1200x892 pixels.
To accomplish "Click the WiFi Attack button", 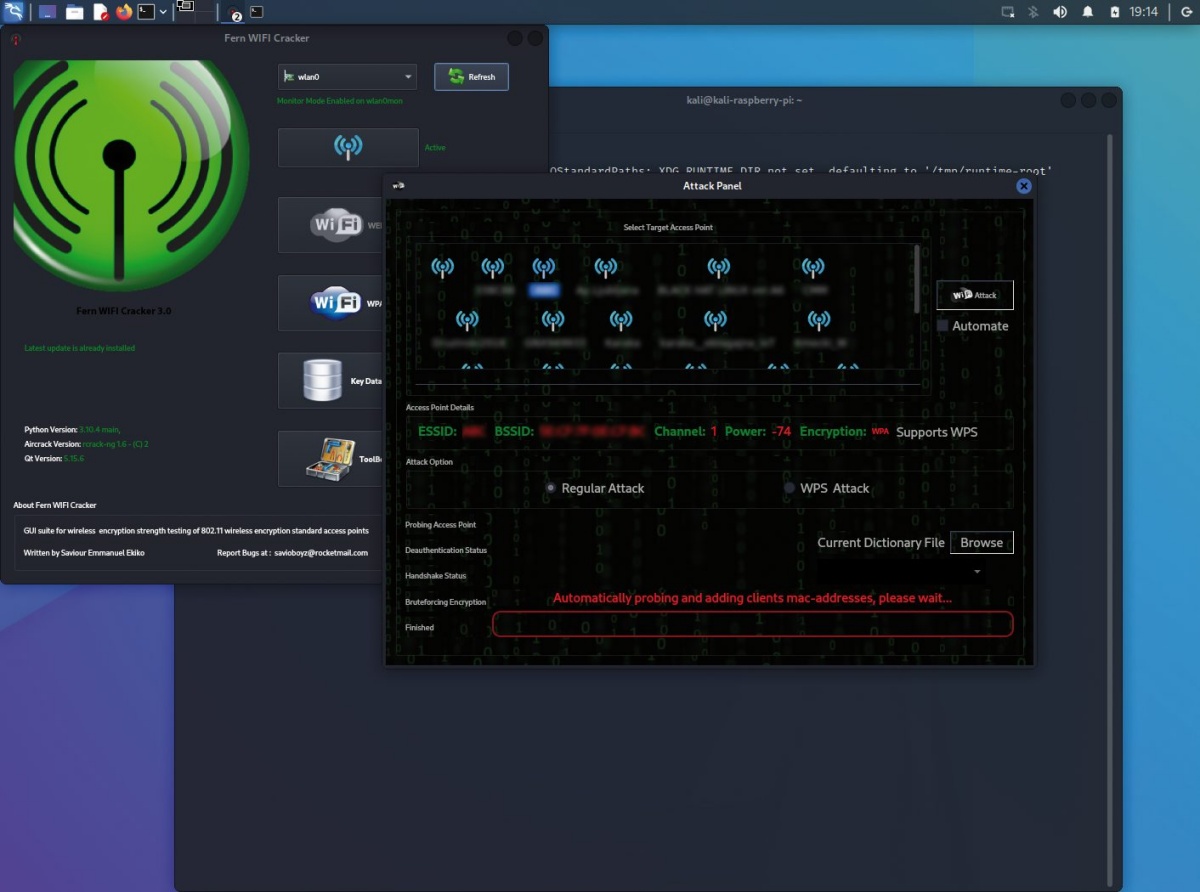I will click(975, 295).
